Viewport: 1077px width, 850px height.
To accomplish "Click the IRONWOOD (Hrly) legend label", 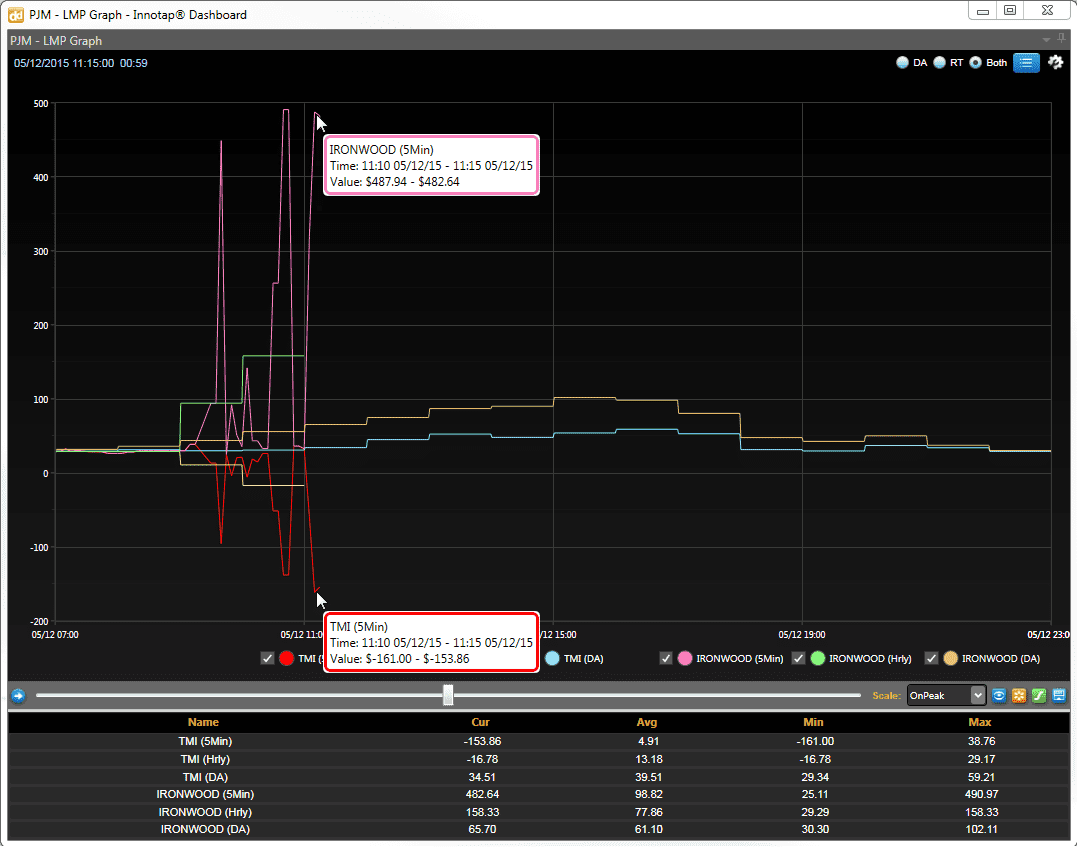I will [870, 658].
